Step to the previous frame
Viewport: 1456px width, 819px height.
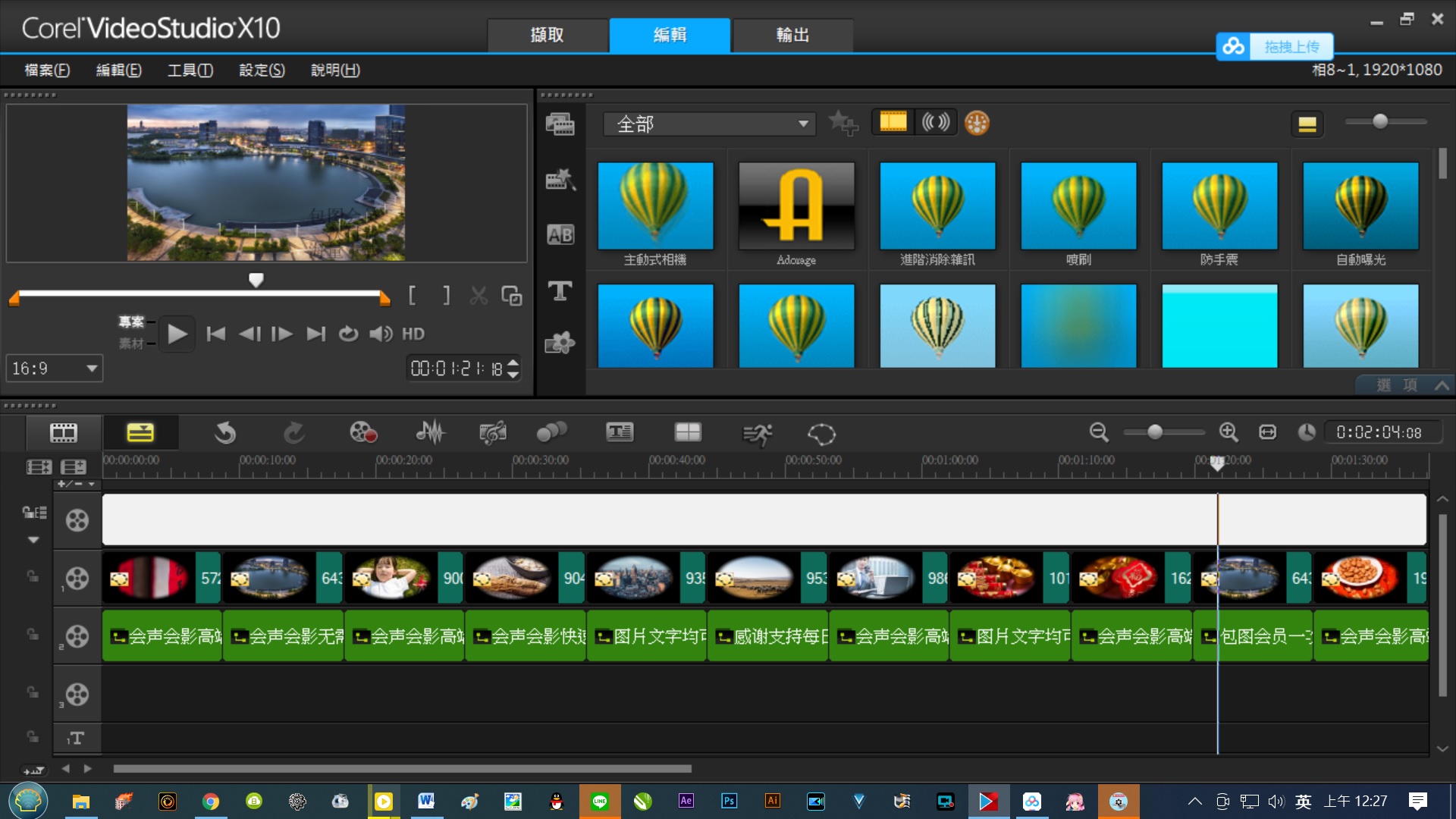click(x=249, y=334)
